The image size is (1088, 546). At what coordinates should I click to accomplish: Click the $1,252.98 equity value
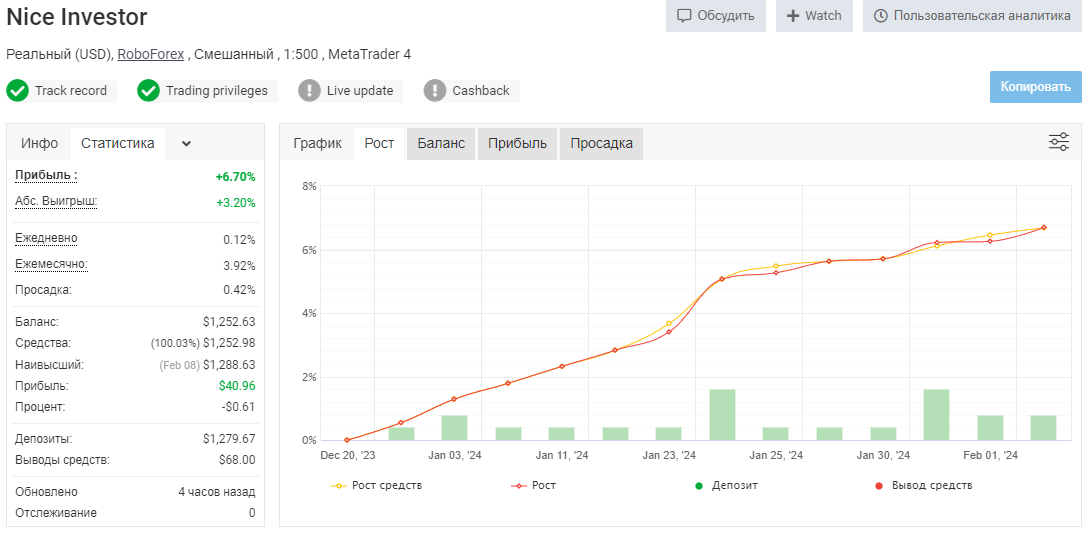[229, 343]
